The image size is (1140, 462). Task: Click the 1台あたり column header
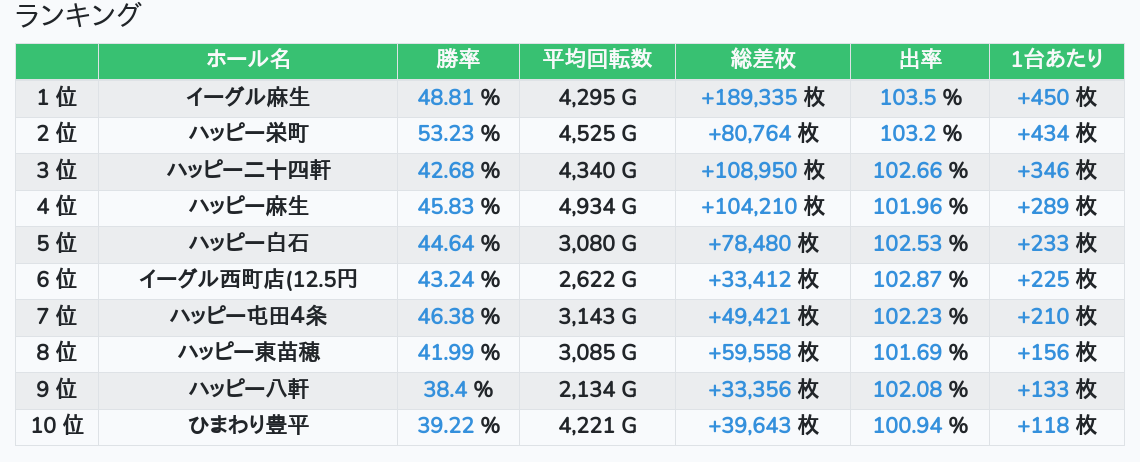coord(1056,60)
